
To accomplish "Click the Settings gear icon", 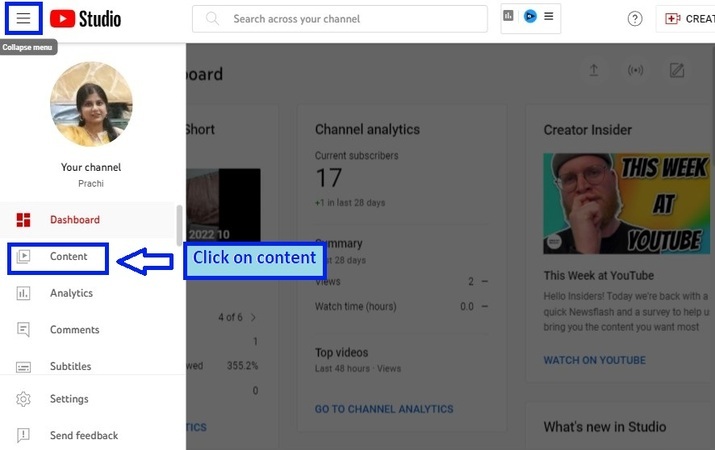I will [x=23, y=399].
